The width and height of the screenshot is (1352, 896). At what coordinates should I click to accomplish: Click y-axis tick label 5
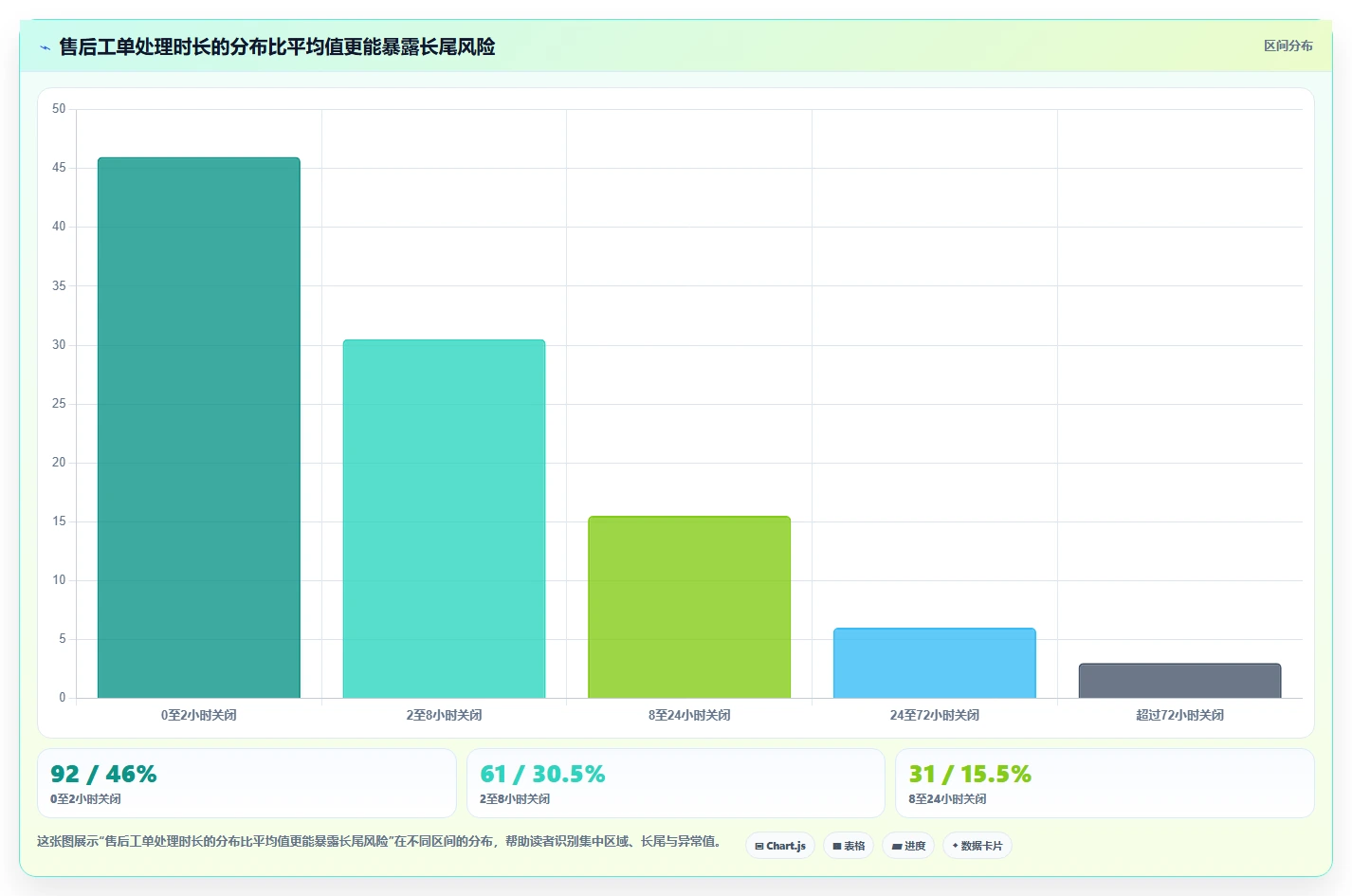click(63, 639)
